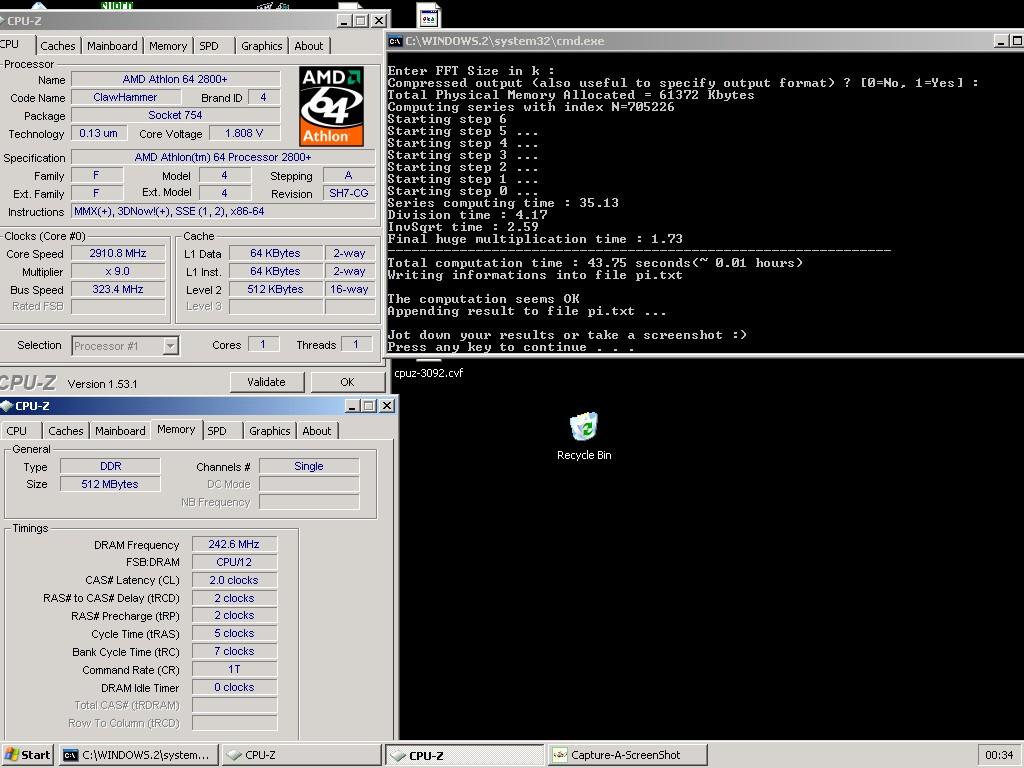Click the Socket 754 package field
Screen dimensions: 1024x768
[x=175, y=115]
